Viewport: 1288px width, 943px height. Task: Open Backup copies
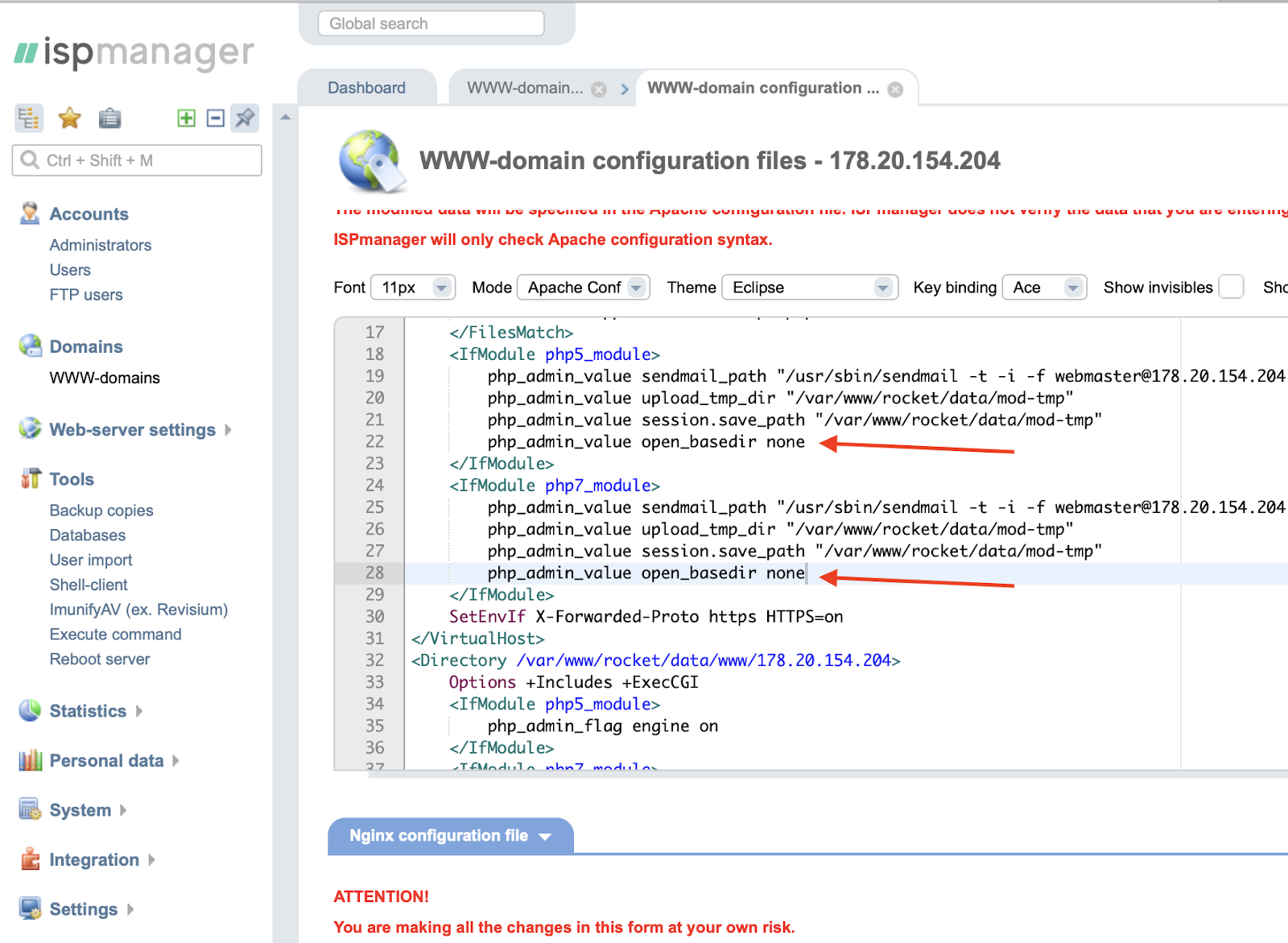click(x=101, y=510)
